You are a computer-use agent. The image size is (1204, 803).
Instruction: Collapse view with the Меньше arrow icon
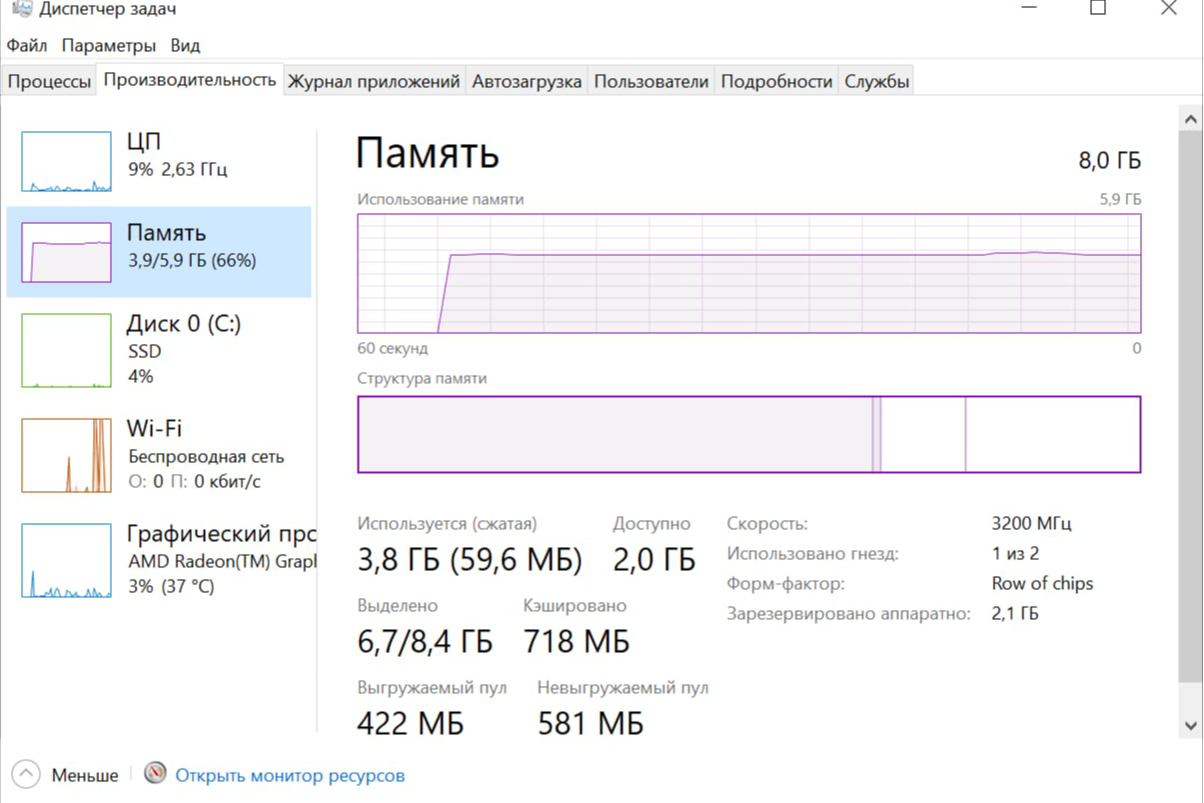(26, 774)
